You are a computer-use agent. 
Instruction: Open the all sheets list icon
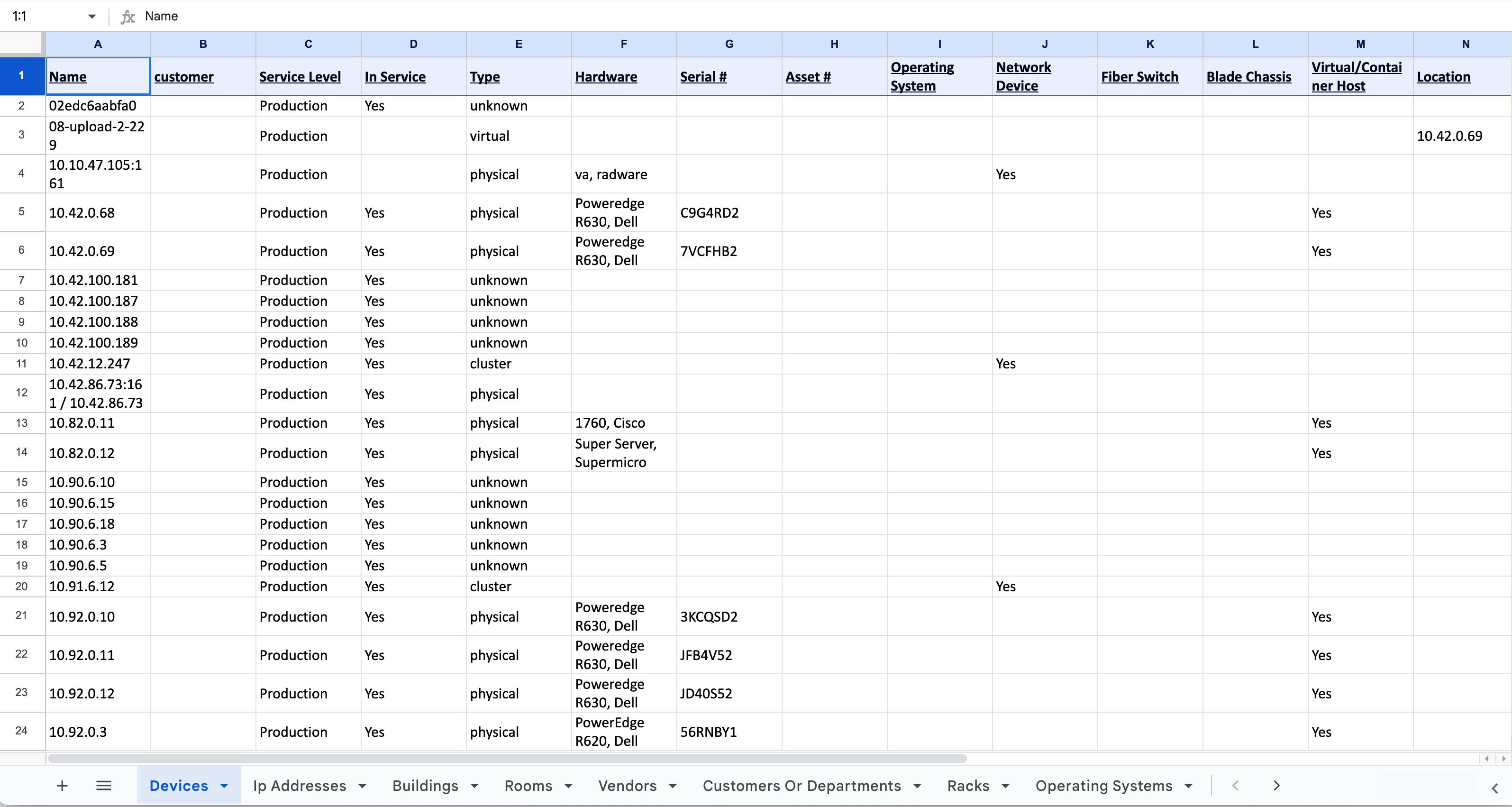pos(103,785)
